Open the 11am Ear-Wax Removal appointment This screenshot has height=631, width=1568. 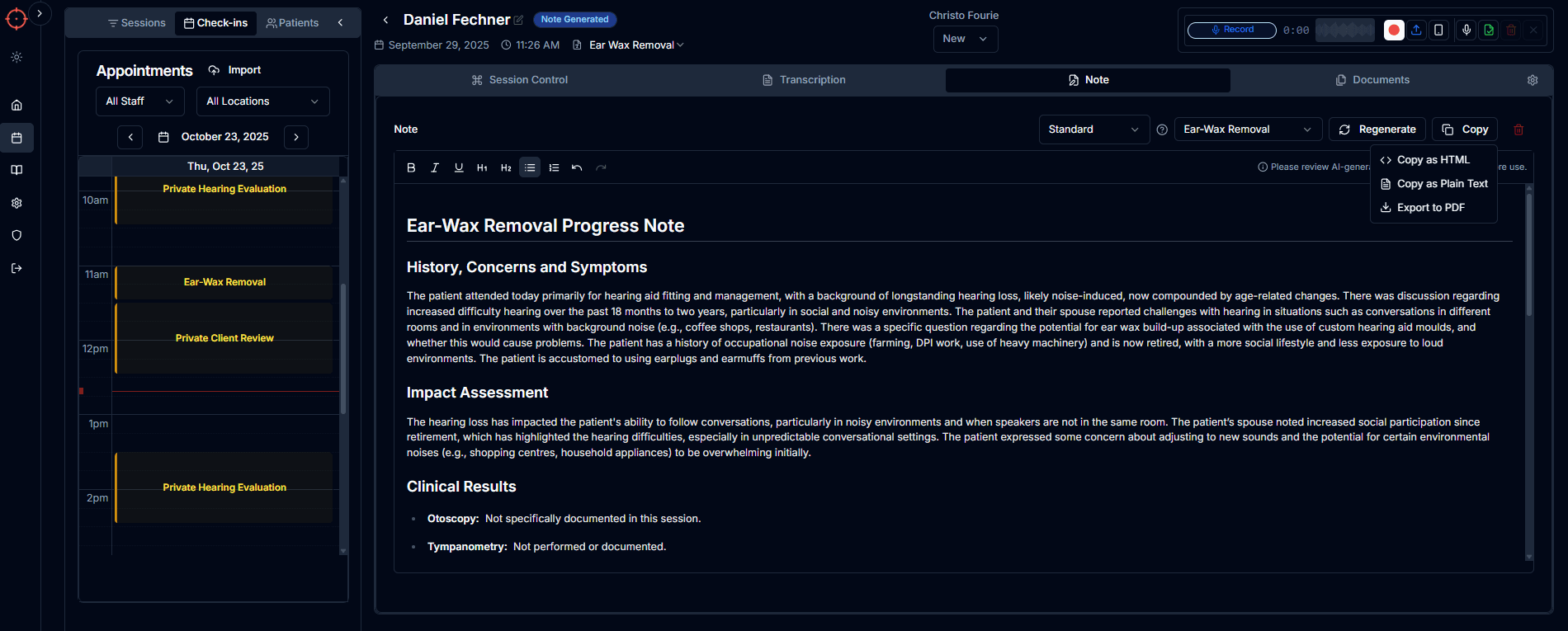[x=224, y=282]
